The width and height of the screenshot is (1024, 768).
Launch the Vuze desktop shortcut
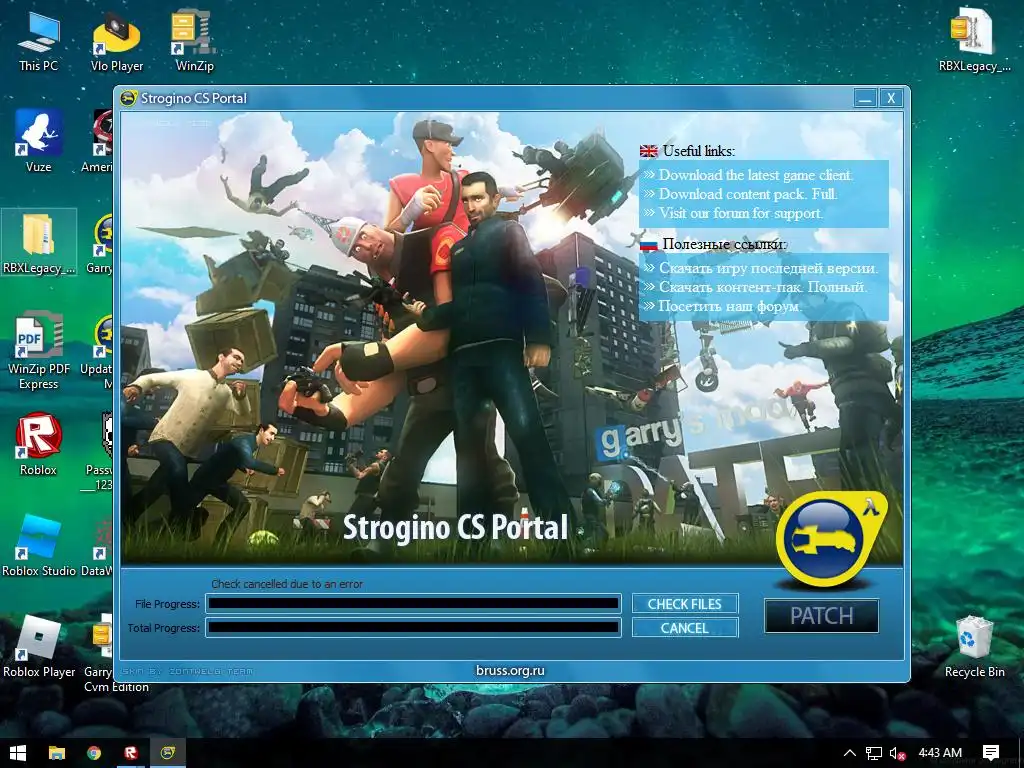point(38,142)
